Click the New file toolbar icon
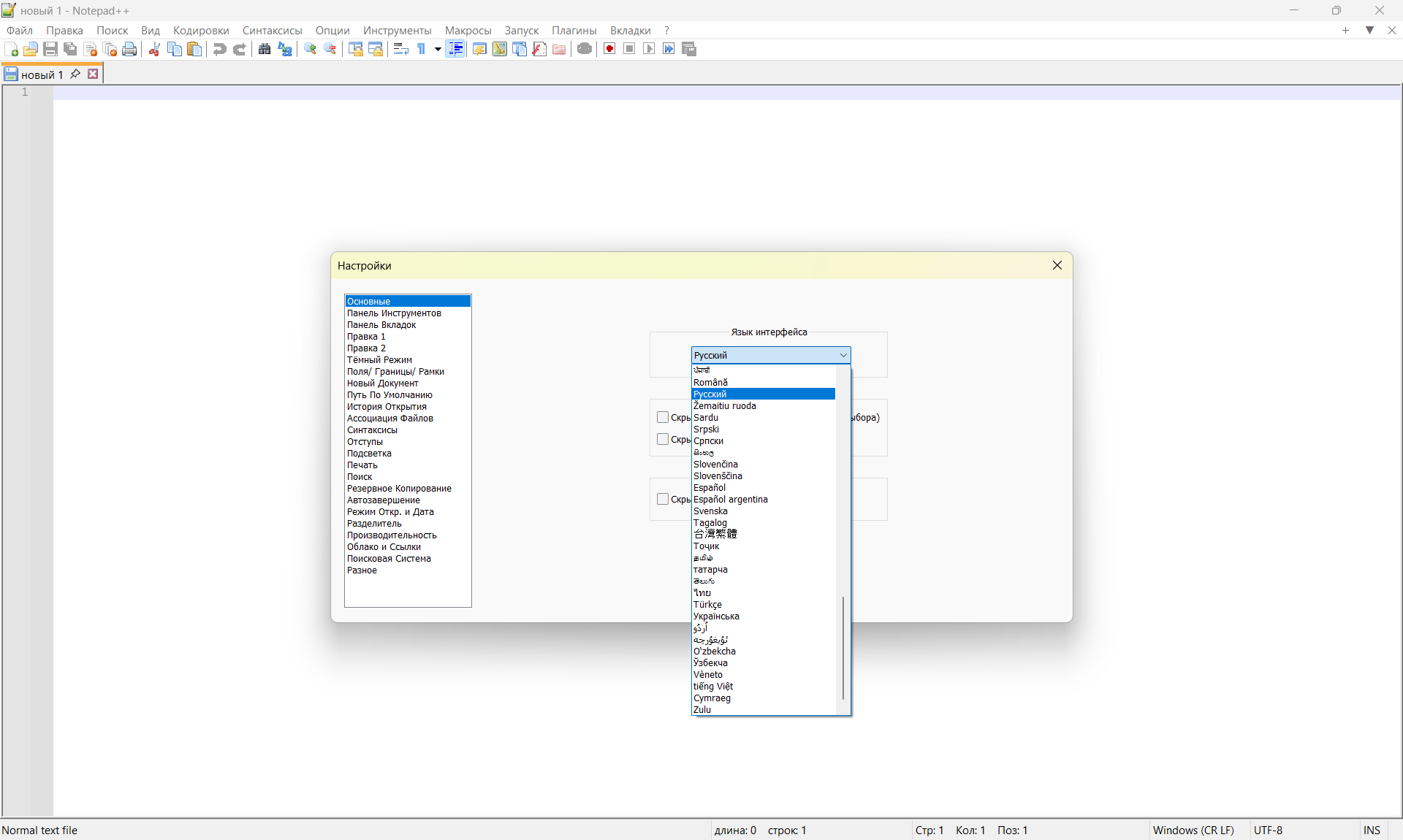The image size is (1403, 840). point(12,49)
